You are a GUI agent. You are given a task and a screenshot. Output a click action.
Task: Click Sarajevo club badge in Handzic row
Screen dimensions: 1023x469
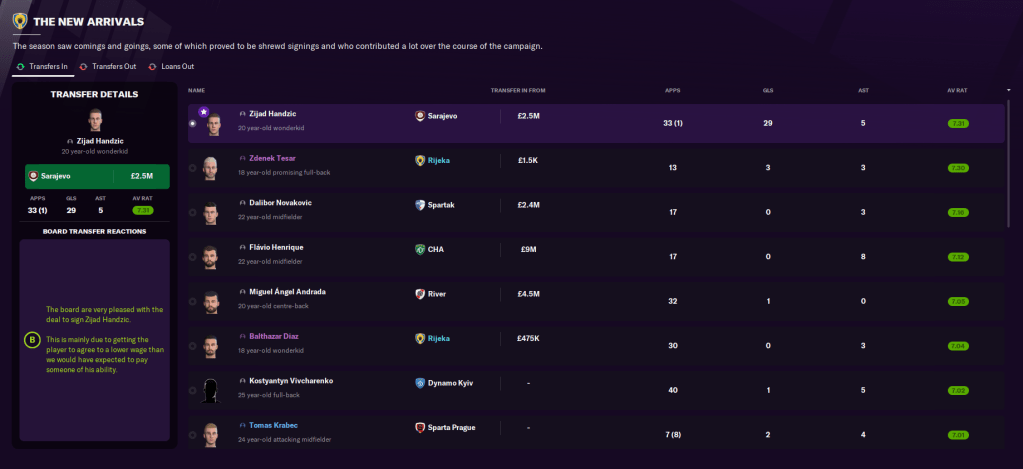point(420,116)
